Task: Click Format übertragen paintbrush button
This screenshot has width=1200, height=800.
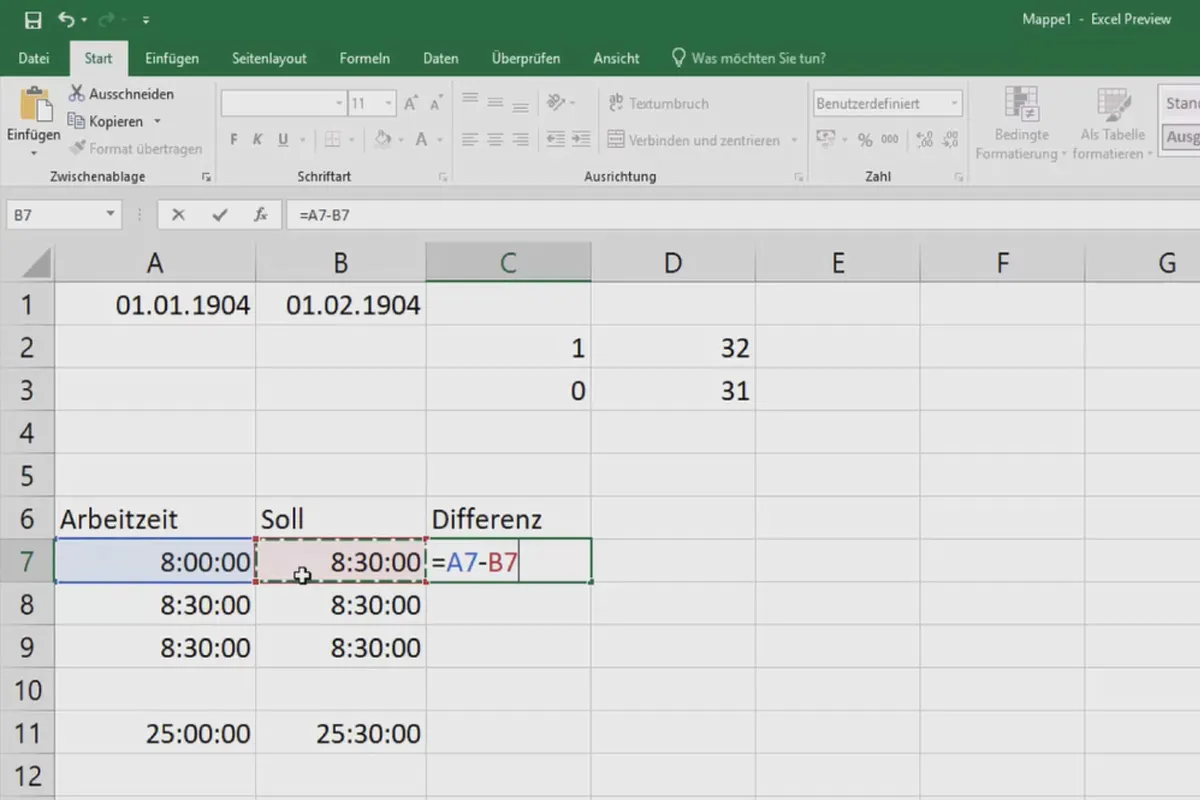Action: coord(135,148)
